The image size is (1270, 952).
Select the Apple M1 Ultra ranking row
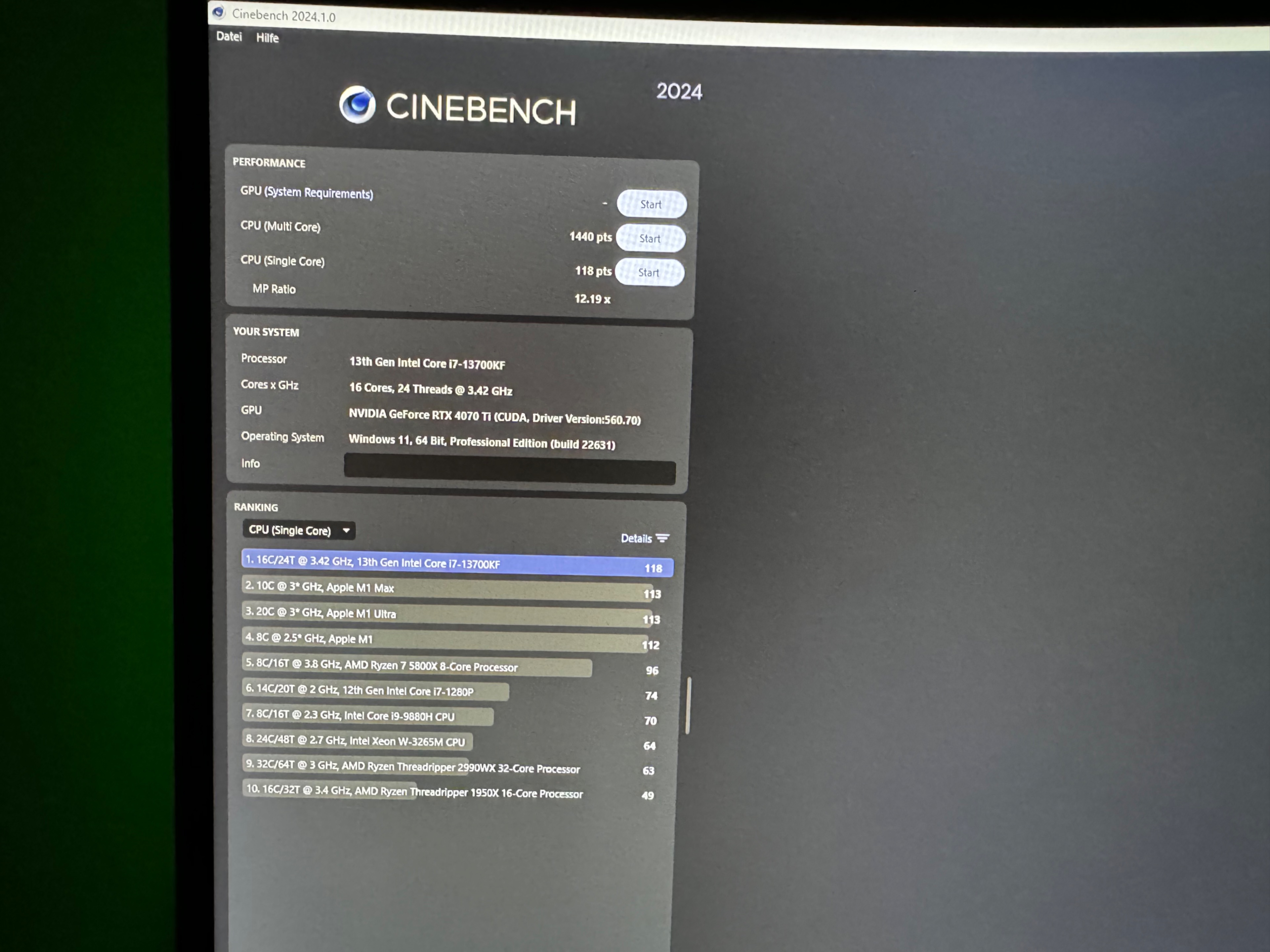coord(448,615)
